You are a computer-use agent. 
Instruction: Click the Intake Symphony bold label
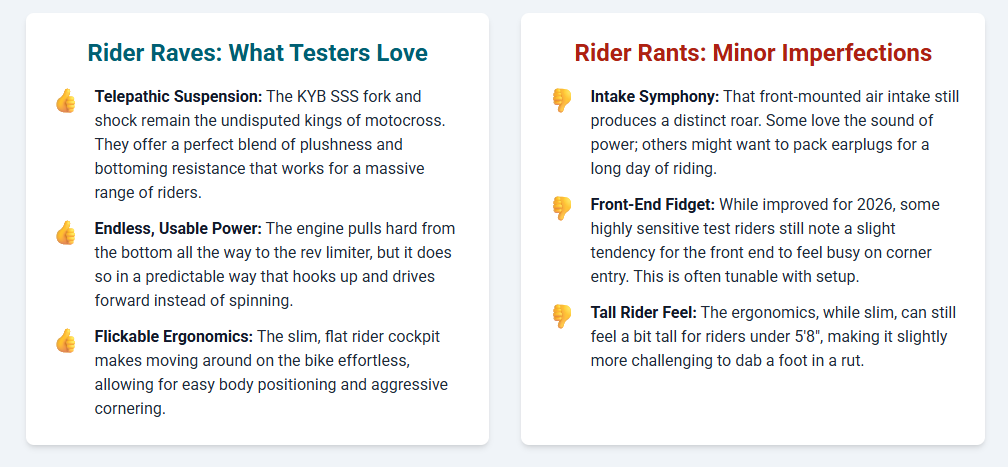click(x=655, y=97)
